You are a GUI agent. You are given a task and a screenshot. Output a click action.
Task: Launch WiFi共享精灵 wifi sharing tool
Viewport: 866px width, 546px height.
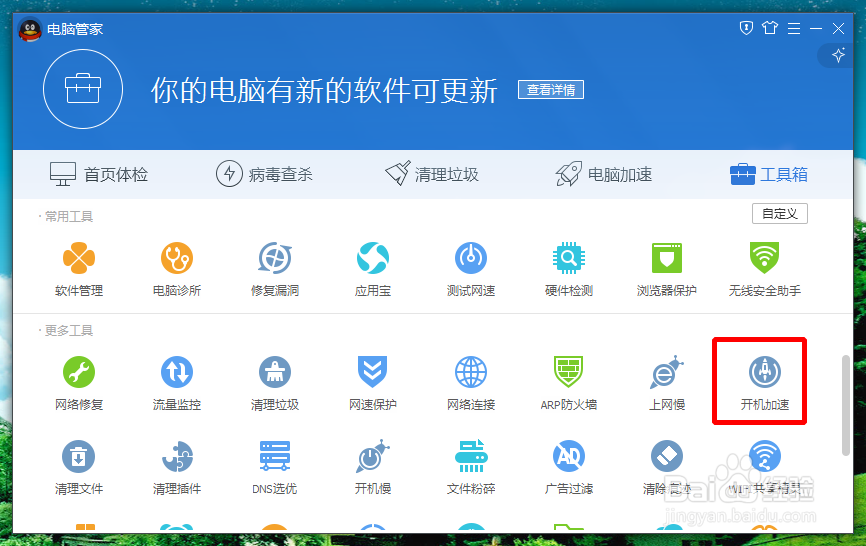click(764, 468)
